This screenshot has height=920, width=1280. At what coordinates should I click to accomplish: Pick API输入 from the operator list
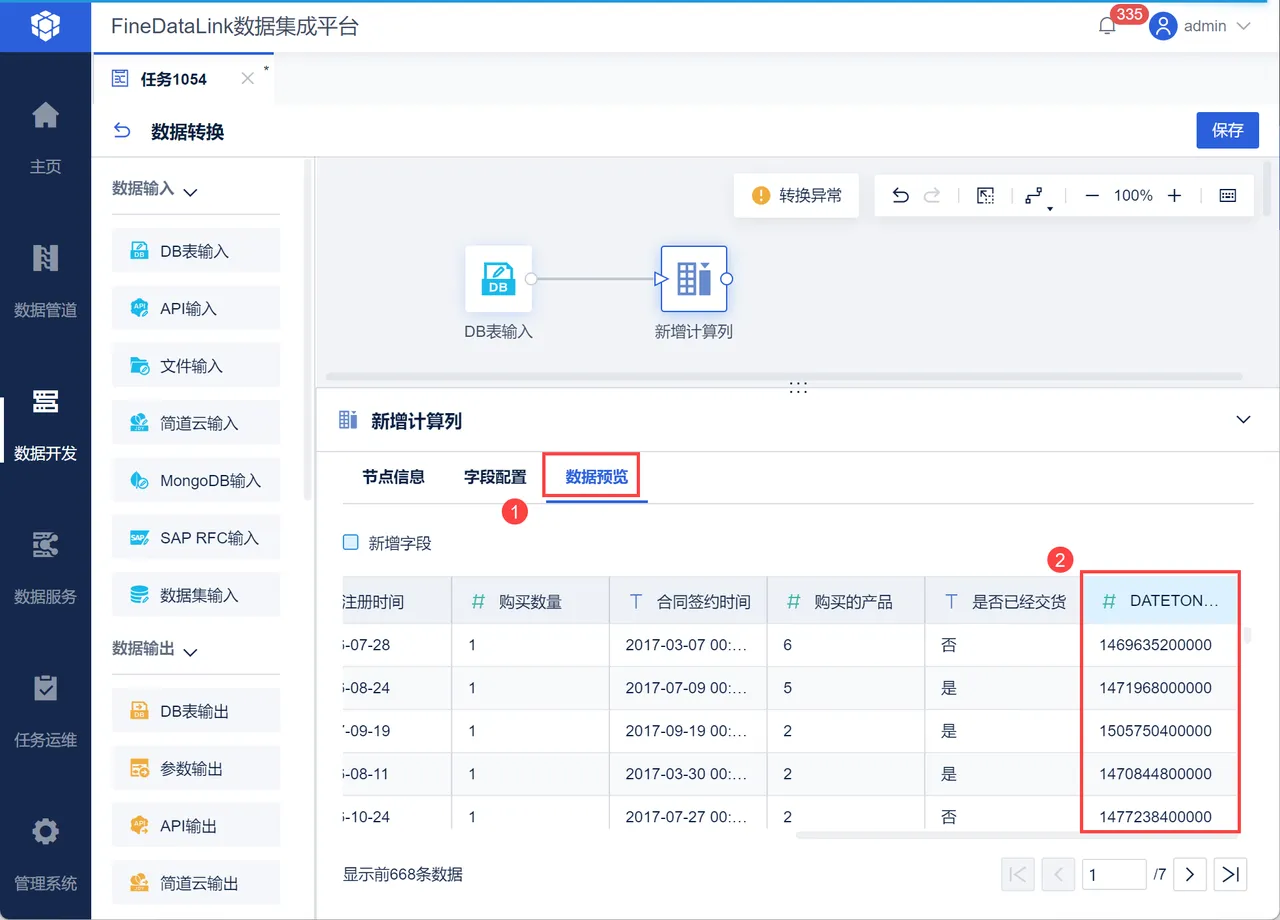[x=196, y=308]
